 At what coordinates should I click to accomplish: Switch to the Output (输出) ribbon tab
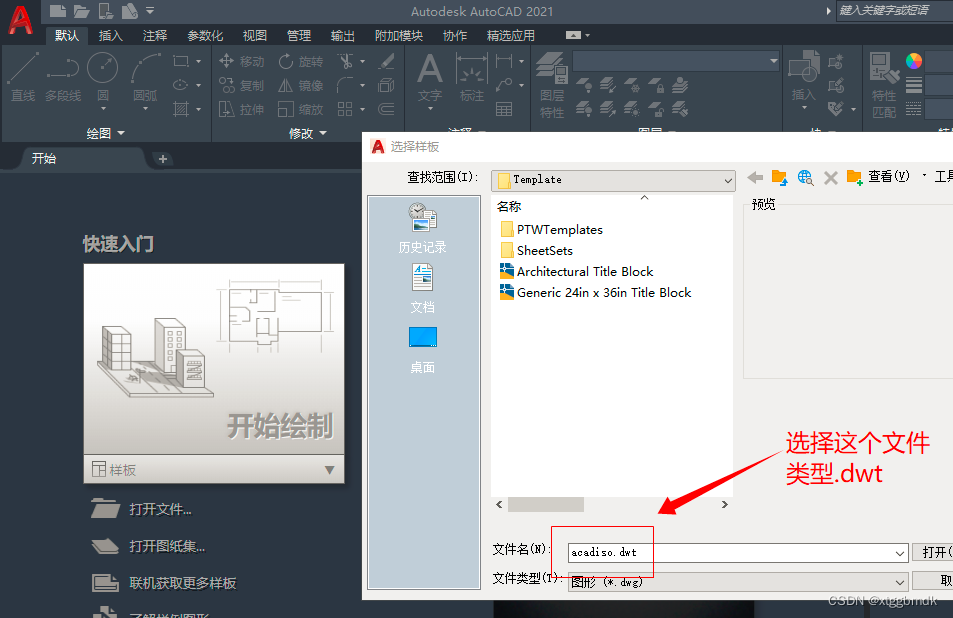coord(342,35)
